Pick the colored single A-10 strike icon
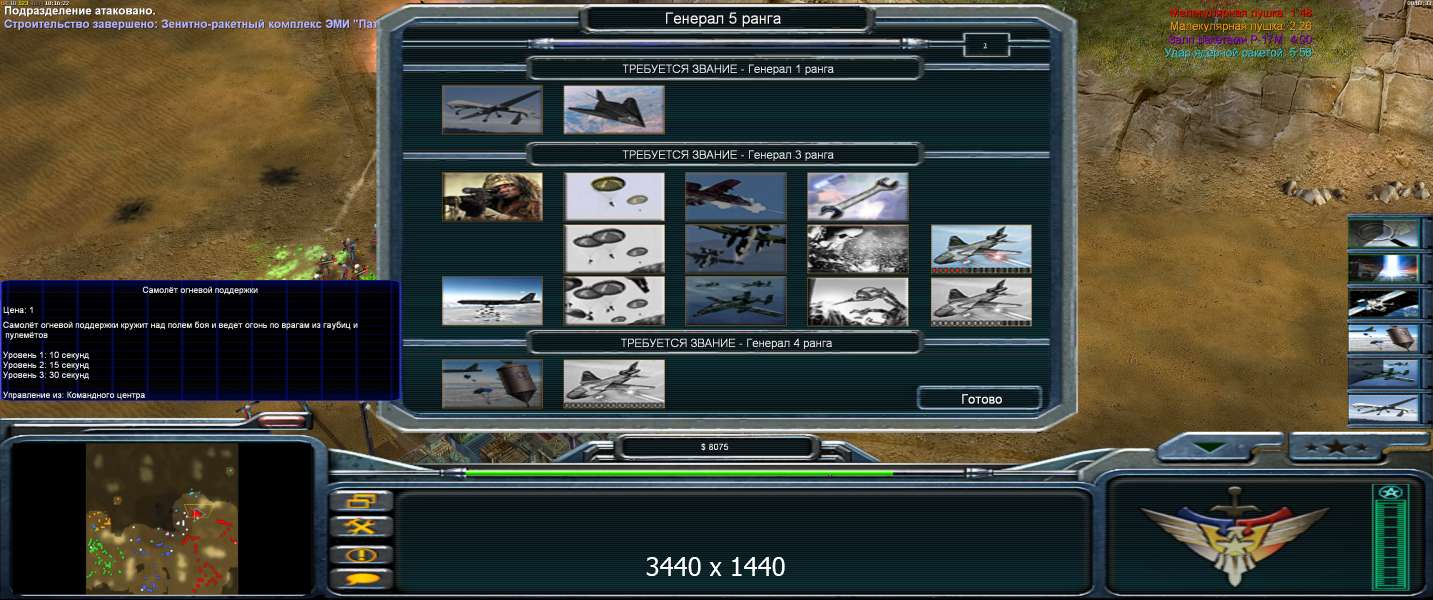 tap(736, 197)
